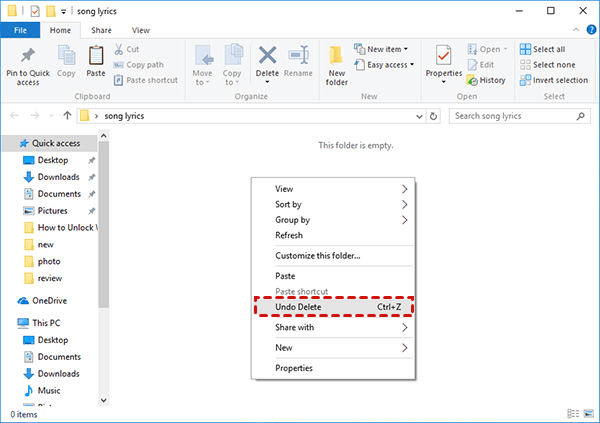Choose Refresh from the context menu
This screenshot has width=600, height=423.
pyautogui.click(x=289, y=235)
